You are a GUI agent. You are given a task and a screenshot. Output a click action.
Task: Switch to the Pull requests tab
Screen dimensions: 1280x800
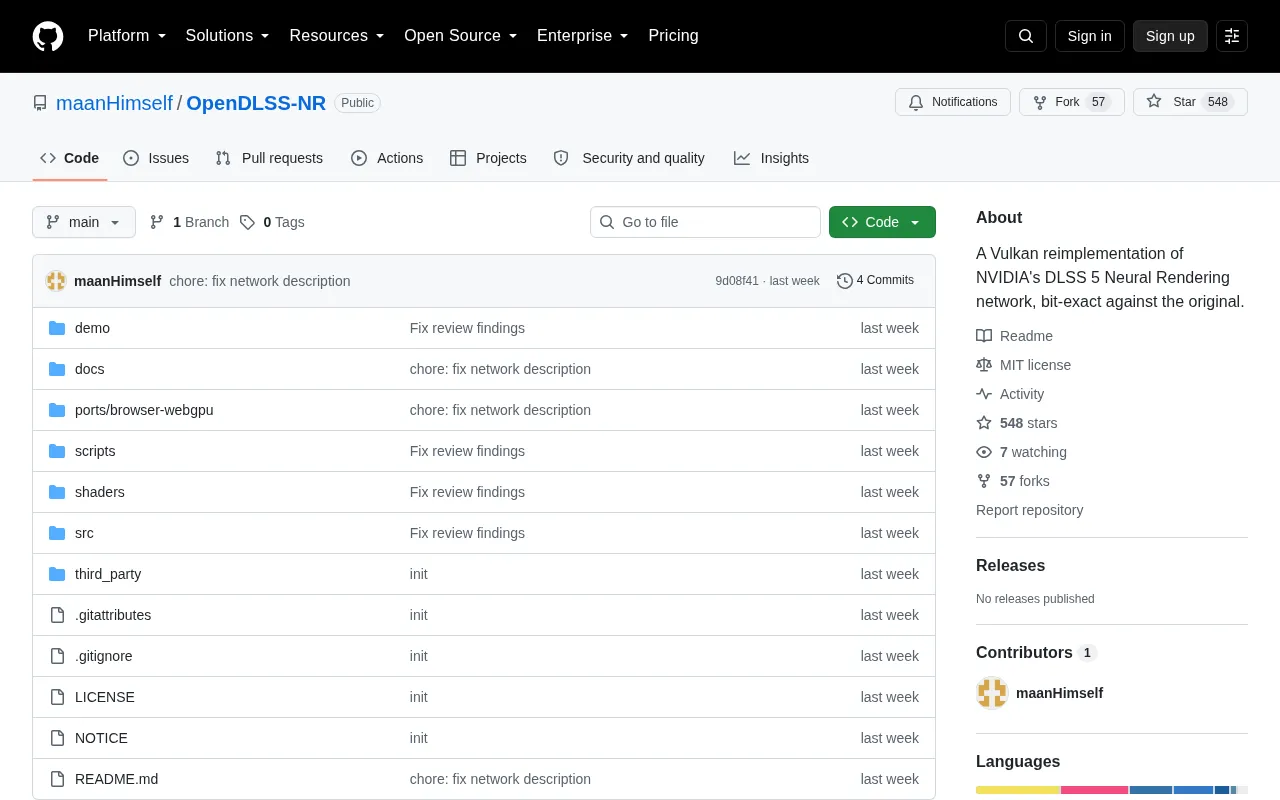(269, 158)
